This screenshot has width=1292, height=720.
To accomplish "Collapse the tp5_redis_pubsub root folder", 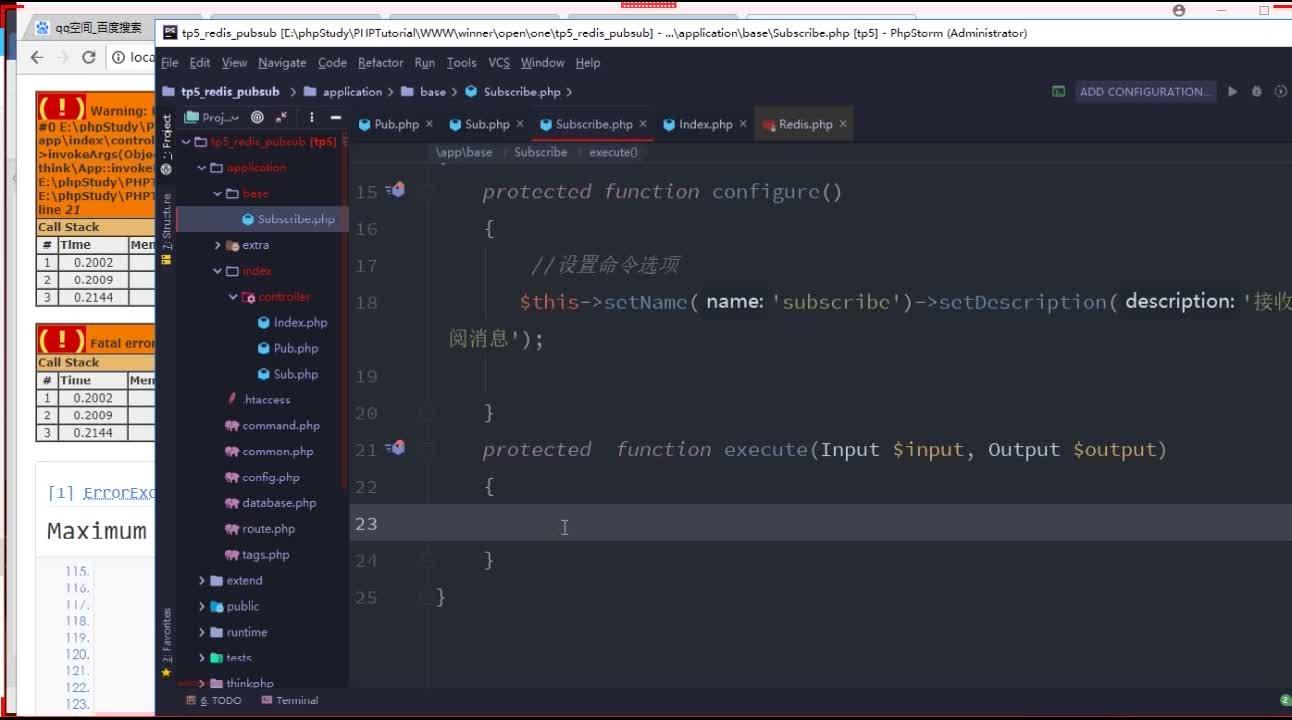I will coord(186,142).
